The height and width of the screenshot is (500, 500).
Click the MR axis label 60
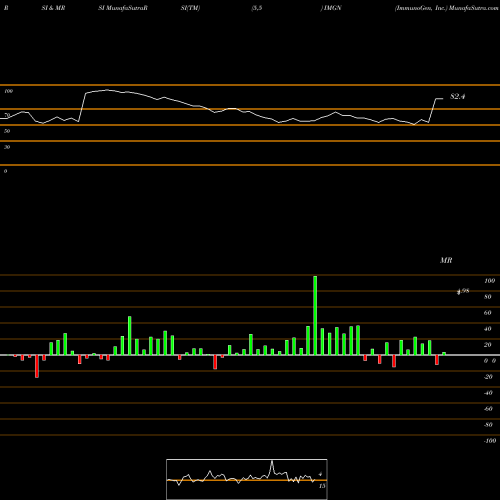488,313
